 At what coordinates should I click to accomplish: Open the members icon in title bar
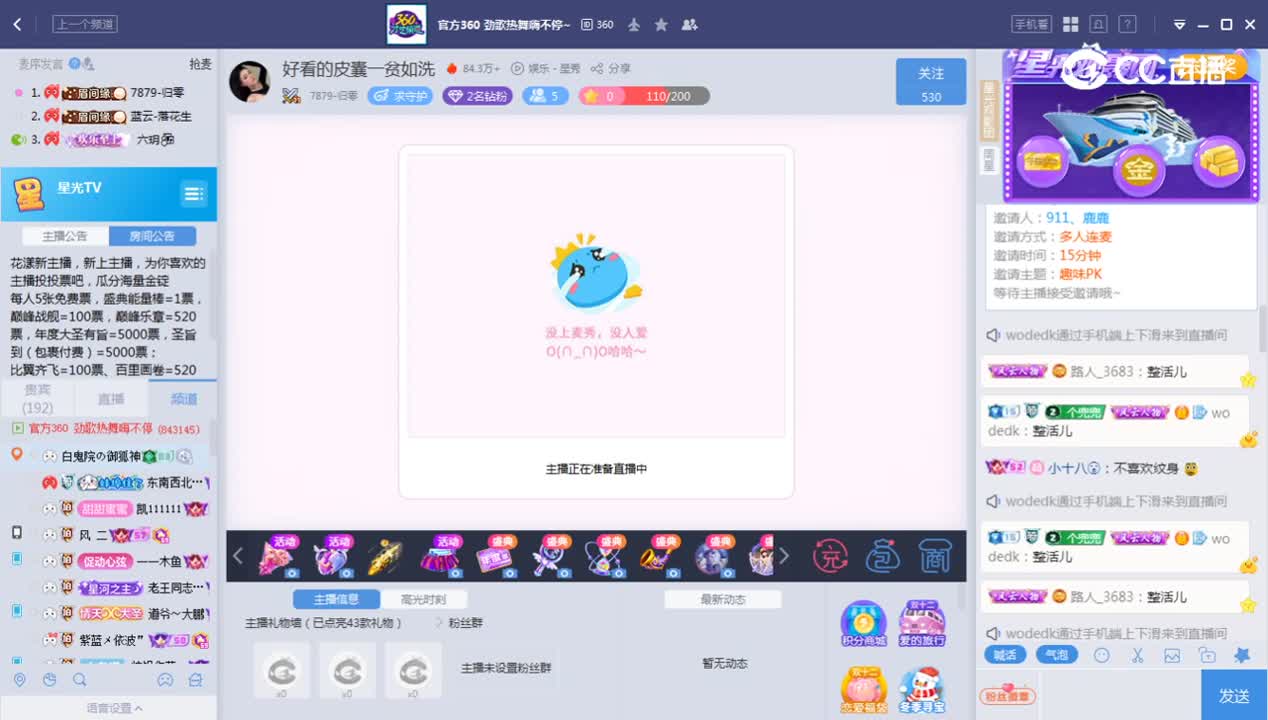tap(689, 24)
